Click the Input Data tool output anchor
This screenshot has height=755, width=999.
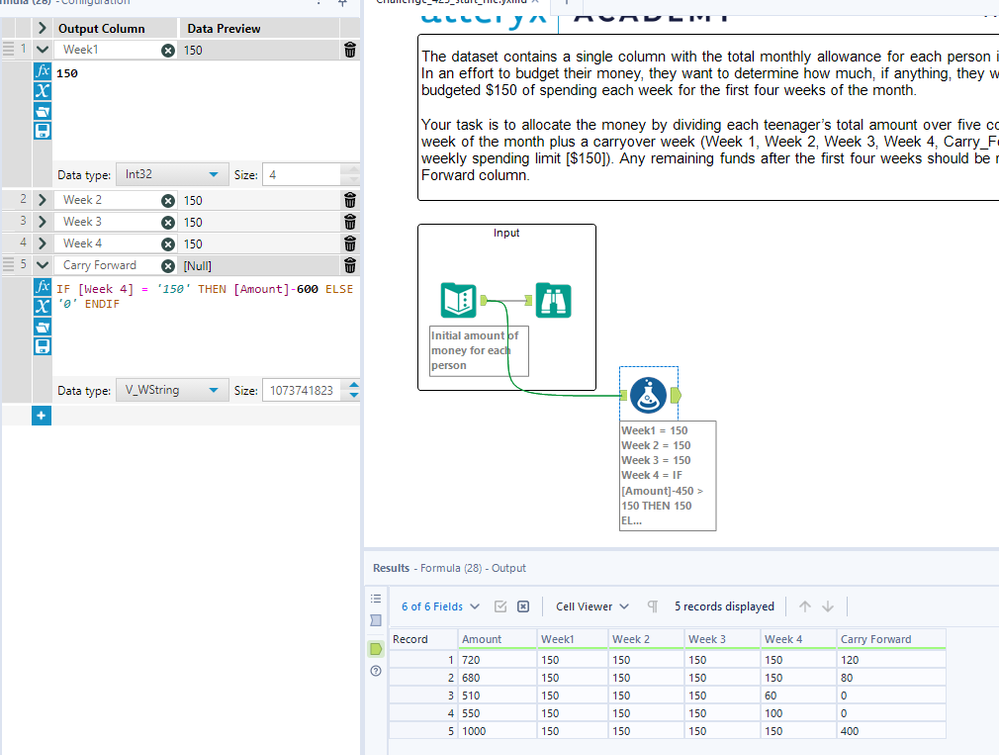484,300
